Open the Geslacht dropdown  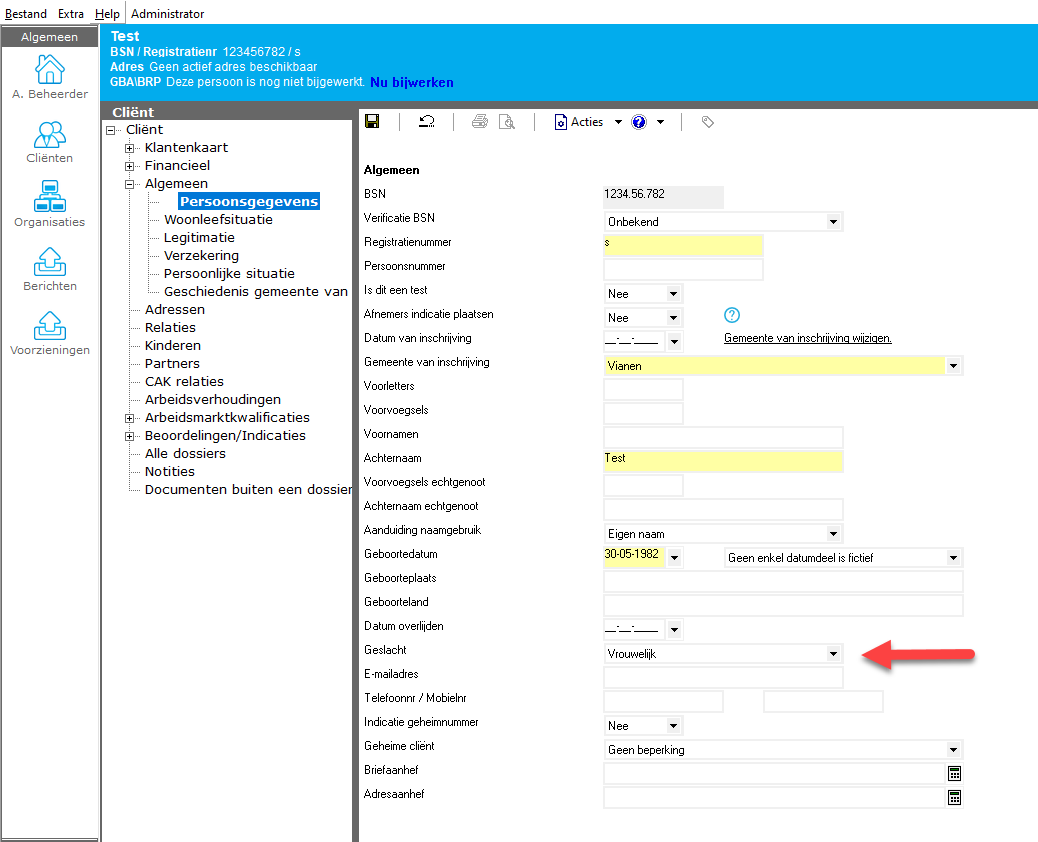833,654
